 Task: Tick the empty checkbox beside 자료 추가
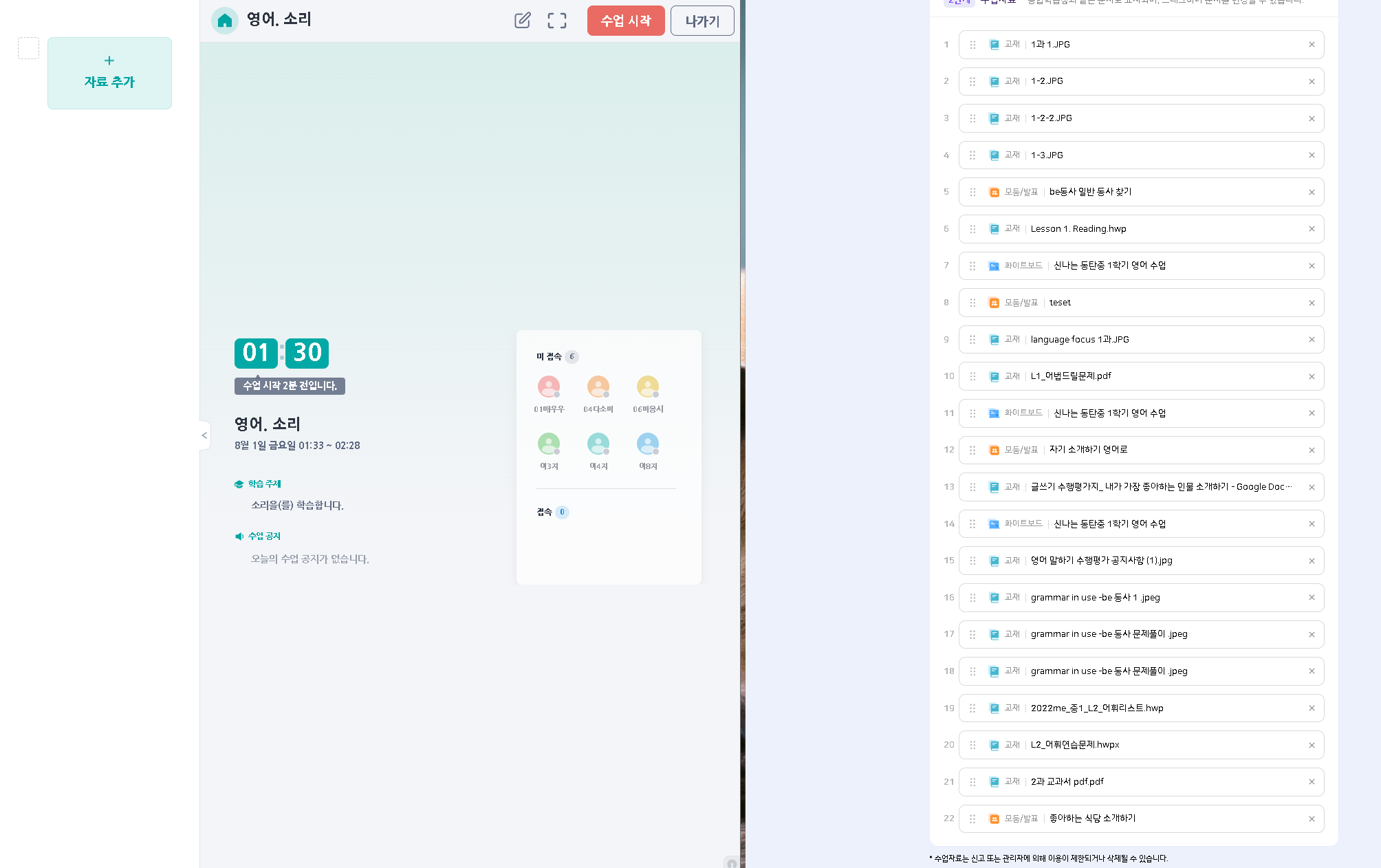28,48
